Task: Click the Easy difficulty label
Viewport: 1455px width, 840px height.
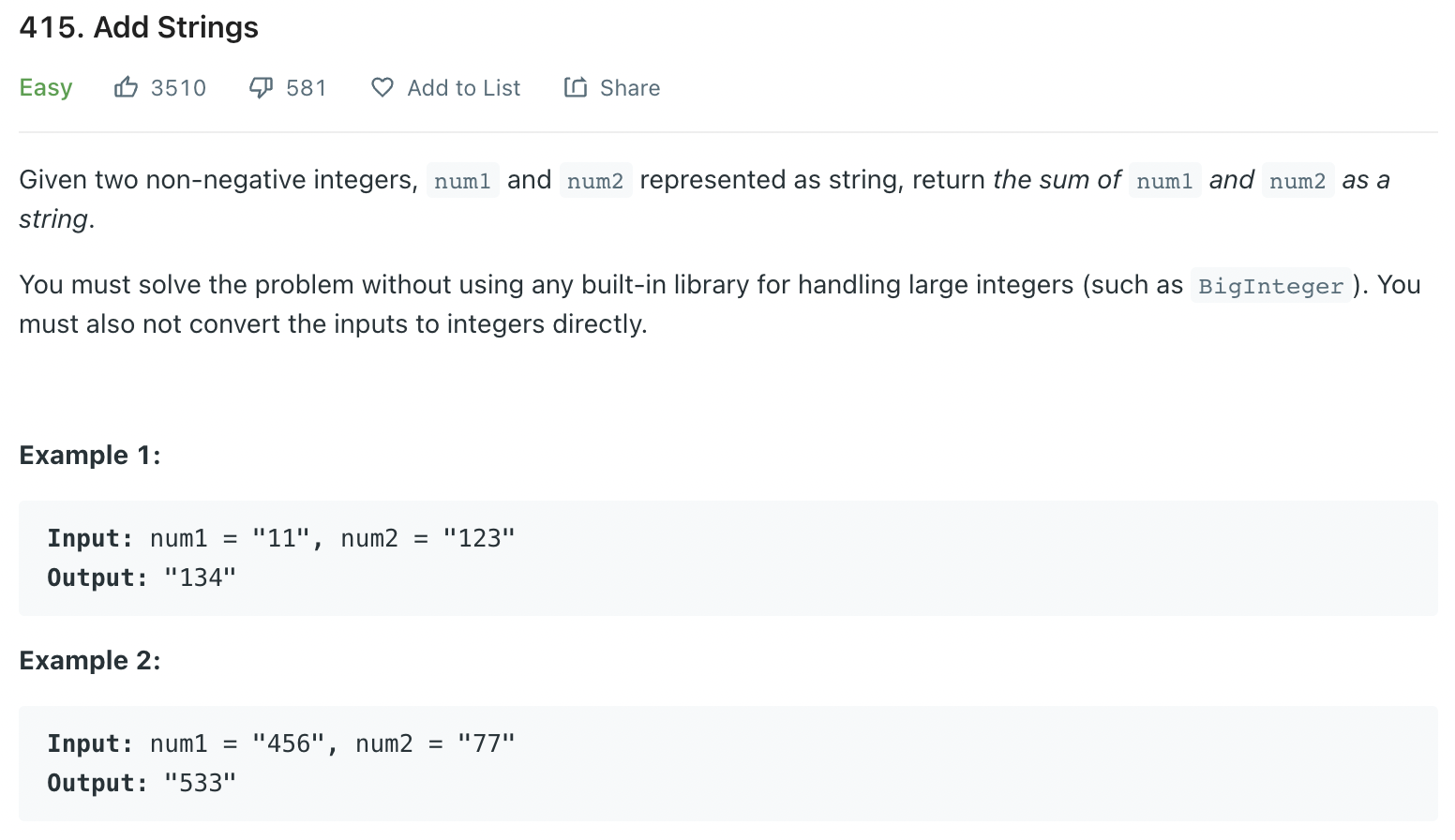Action: tap(46, 88)
